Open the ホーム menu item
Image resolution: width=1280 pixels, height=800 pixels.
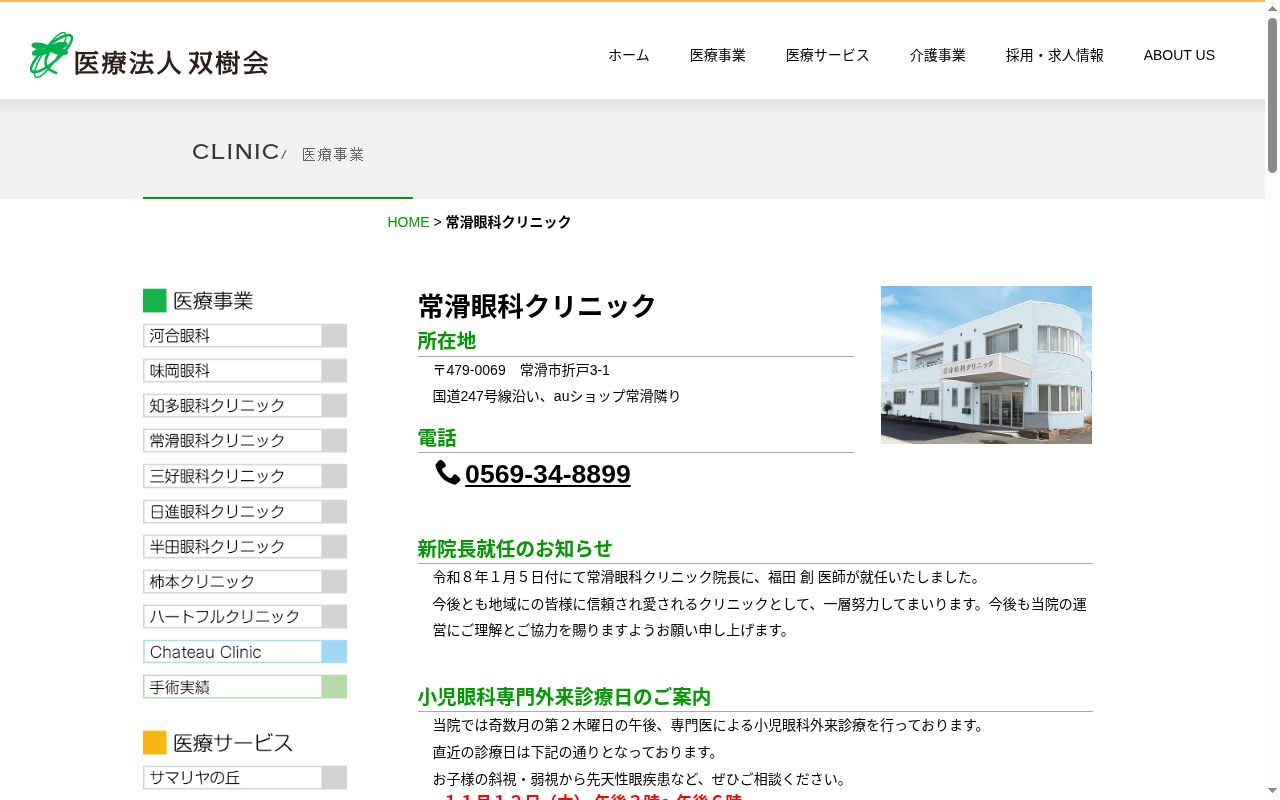coord(629,55)
